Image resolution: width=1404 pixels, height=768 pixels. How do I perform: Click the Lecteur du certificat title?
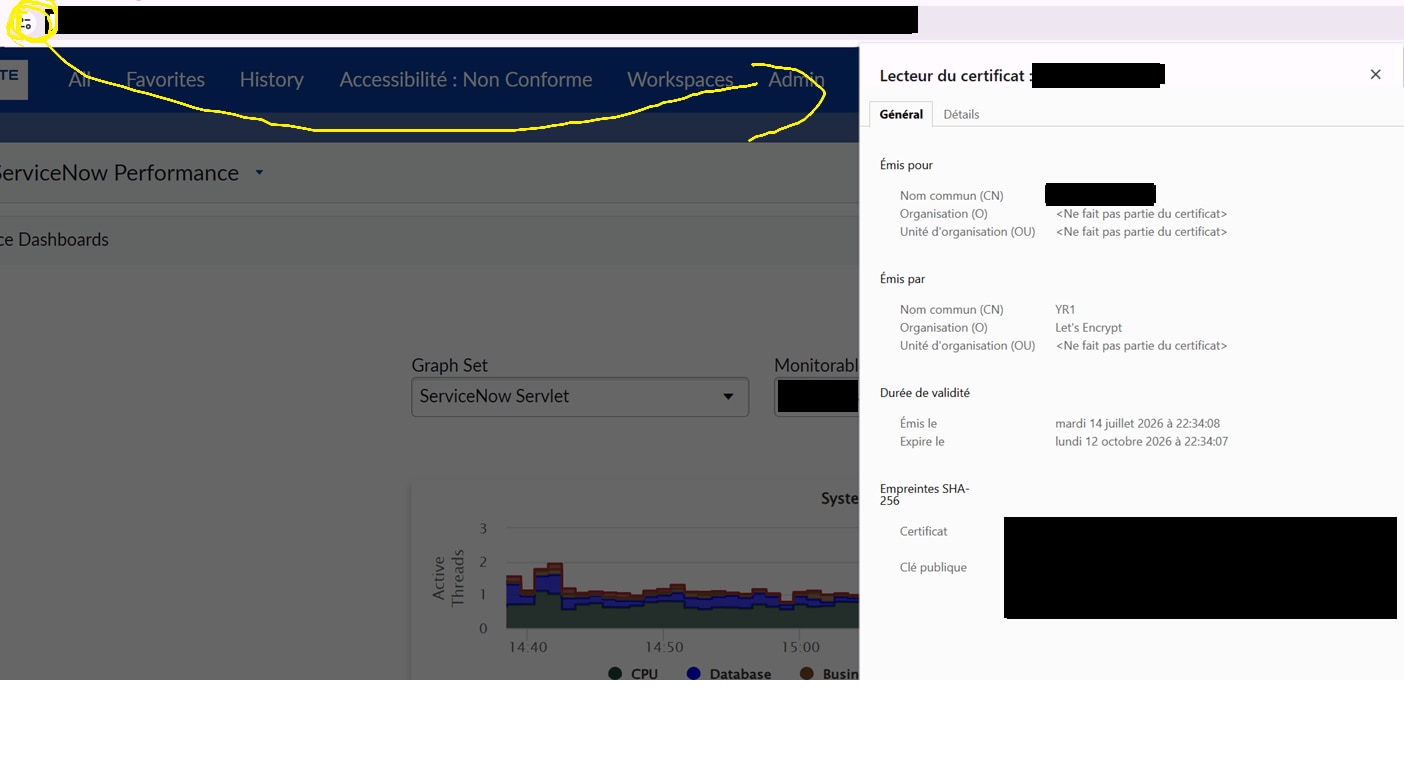(955, 76)
